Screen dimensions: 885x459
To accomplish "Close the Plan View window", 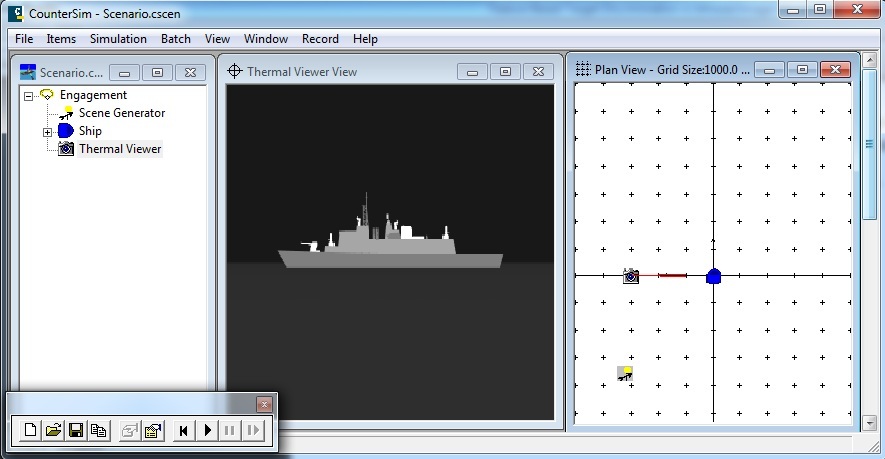I will click(835, 69).
